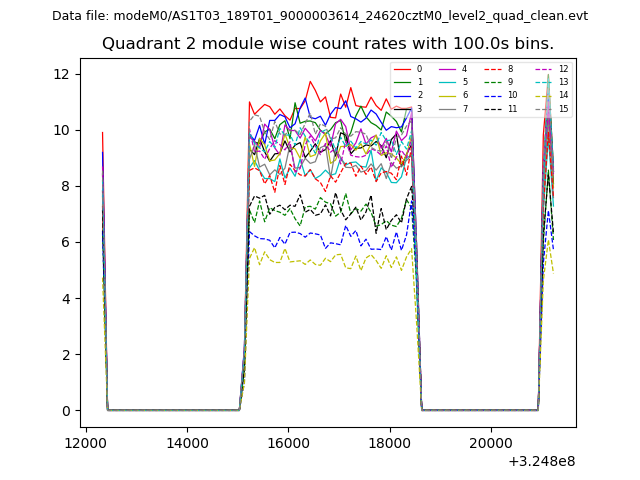Viewport: 640px width, 480px height.
Task: Click the x-axis tick label 20000
Action: [x=490, y=442]
